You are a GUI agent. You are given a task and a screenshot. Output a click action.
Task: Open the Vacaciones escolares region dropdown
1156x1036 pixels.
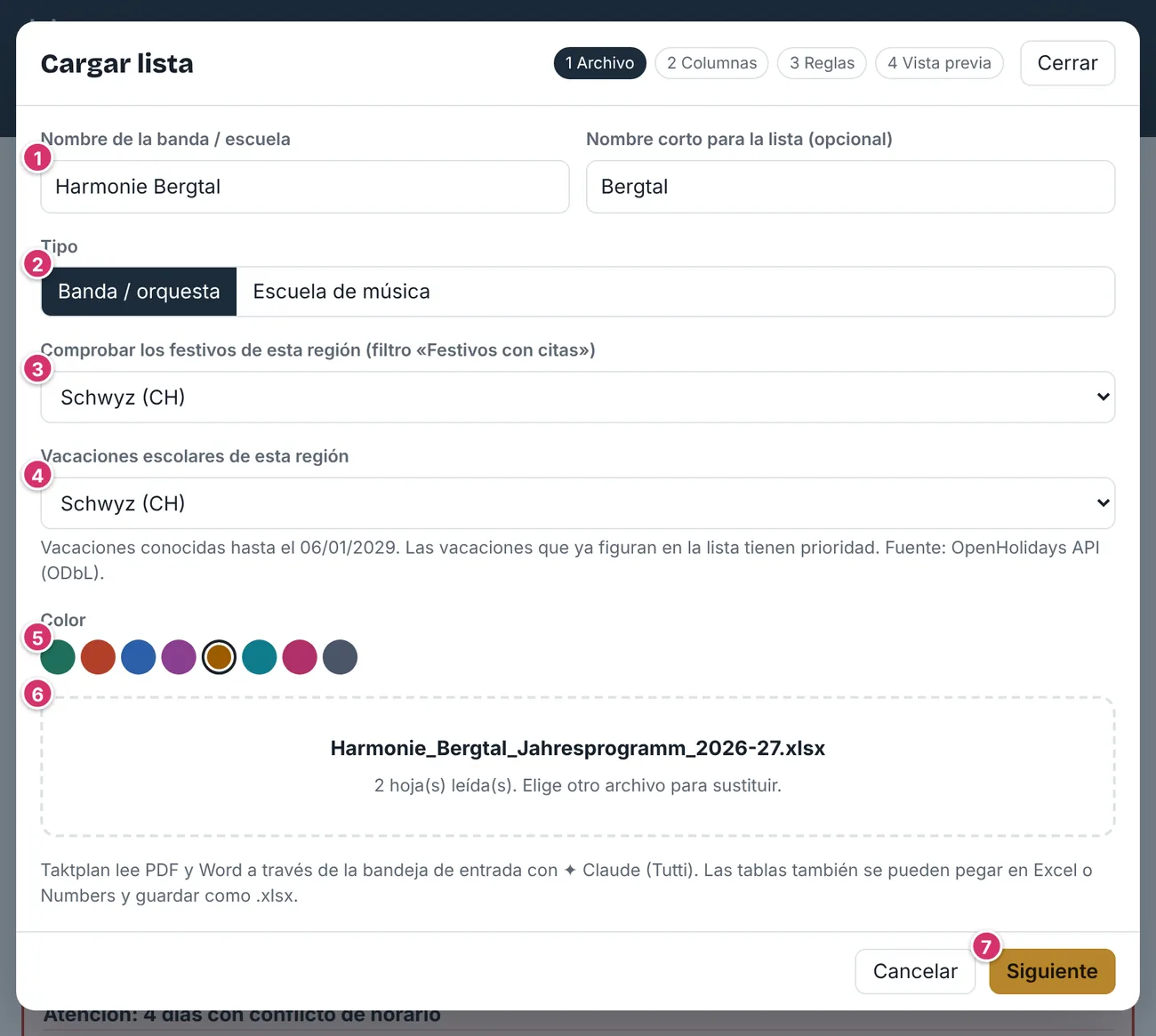click(578, 503)
